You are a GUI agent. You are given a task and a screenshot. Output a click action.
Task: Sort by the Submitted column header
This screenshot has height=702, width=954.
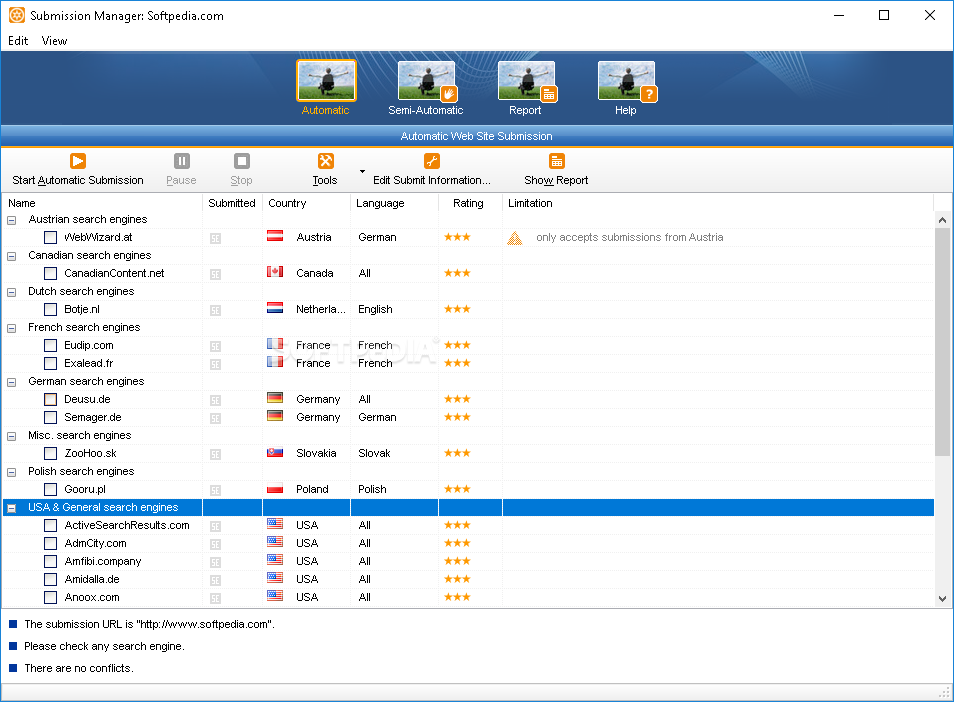click(x=232, y=203)
